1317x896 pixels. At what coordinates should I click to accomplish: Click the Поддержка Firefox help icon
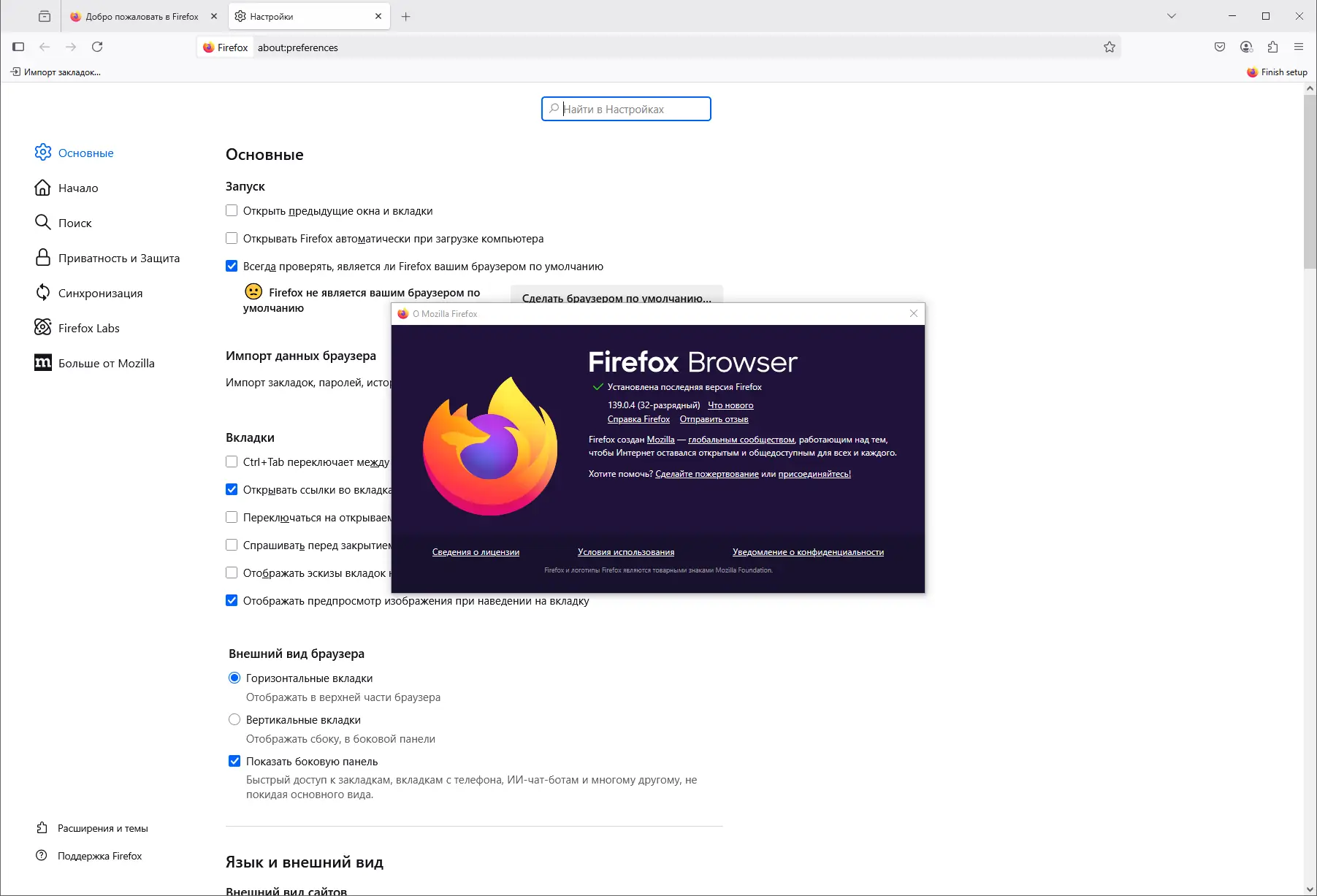click(42, 855)
